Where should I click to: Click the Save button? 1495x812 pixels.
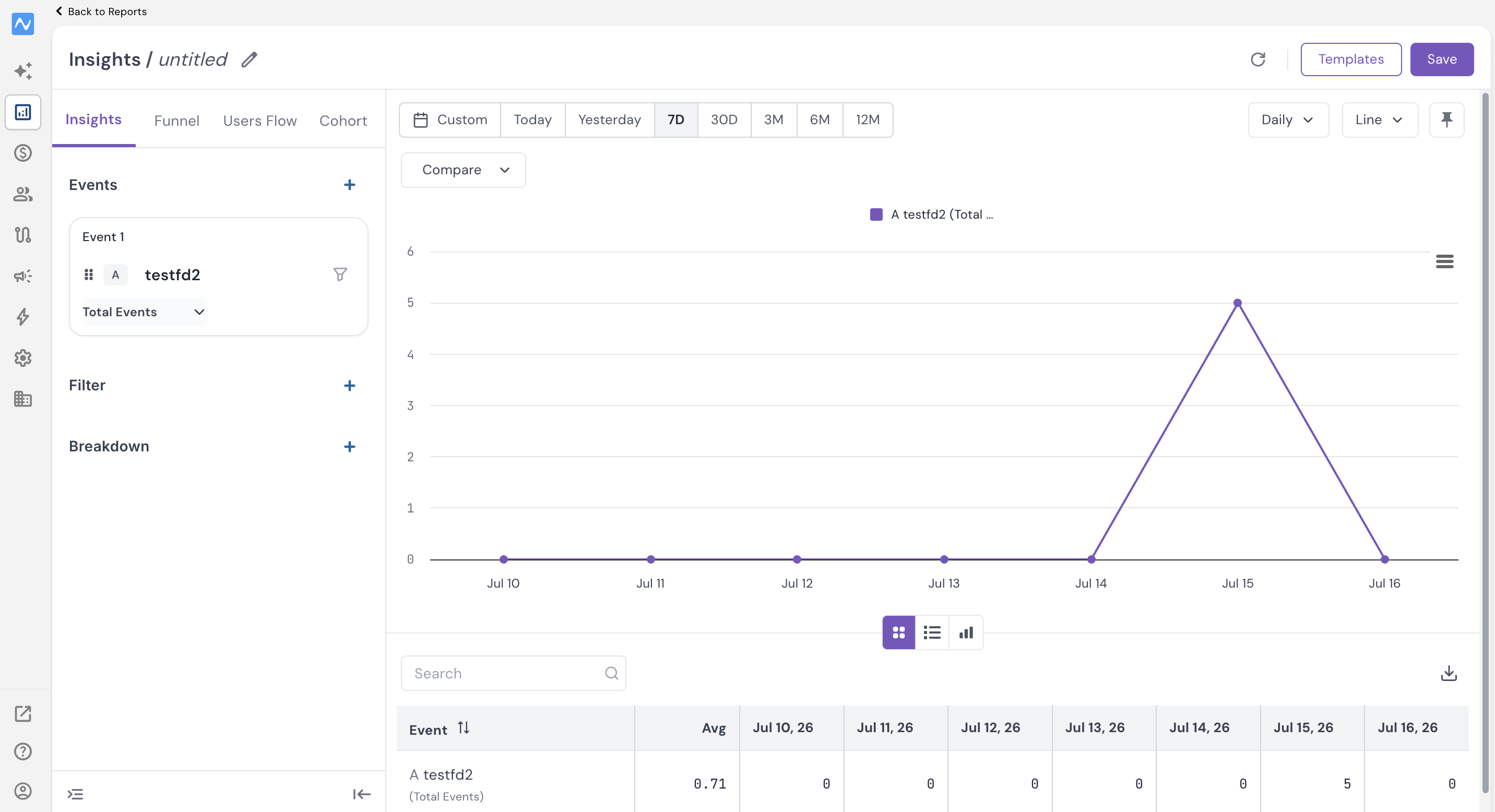coord(1442,59)
